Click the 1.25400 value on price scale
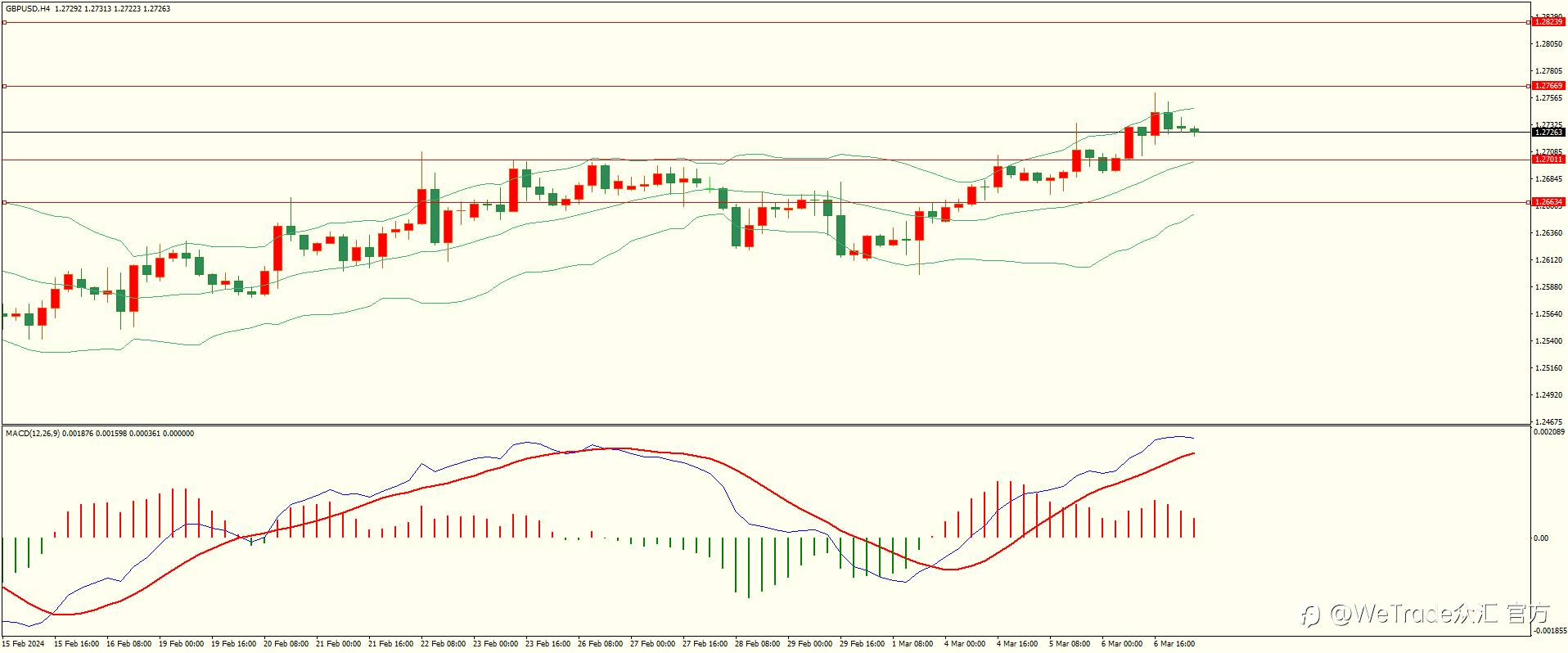 tap(1549, 341)
